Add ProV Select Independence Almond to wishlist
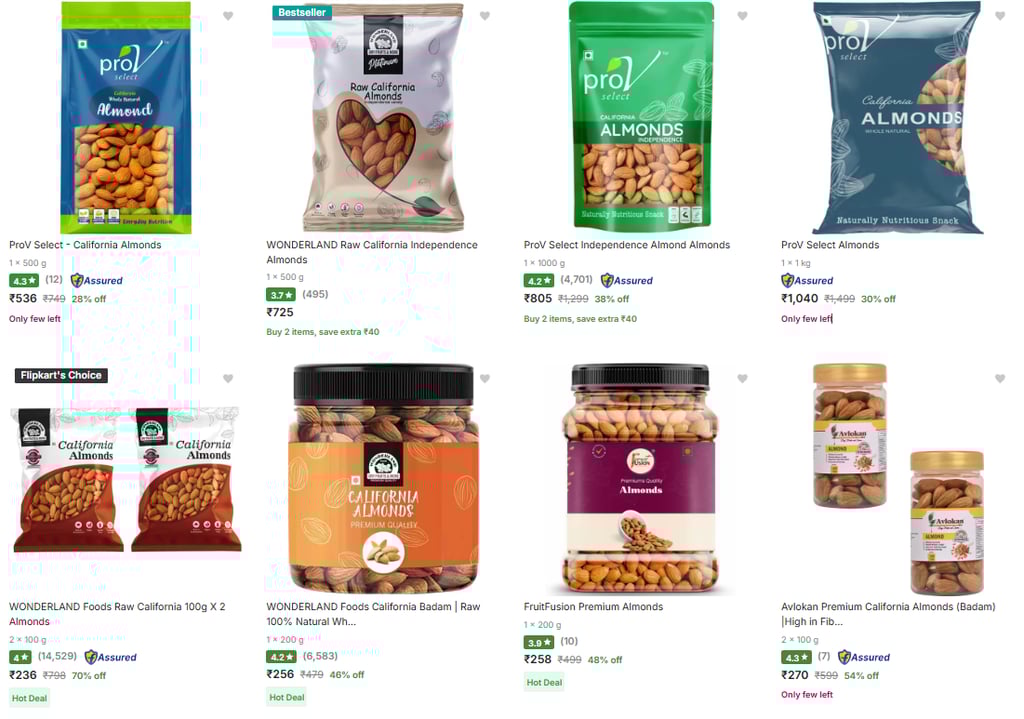 tap(742, 16)
